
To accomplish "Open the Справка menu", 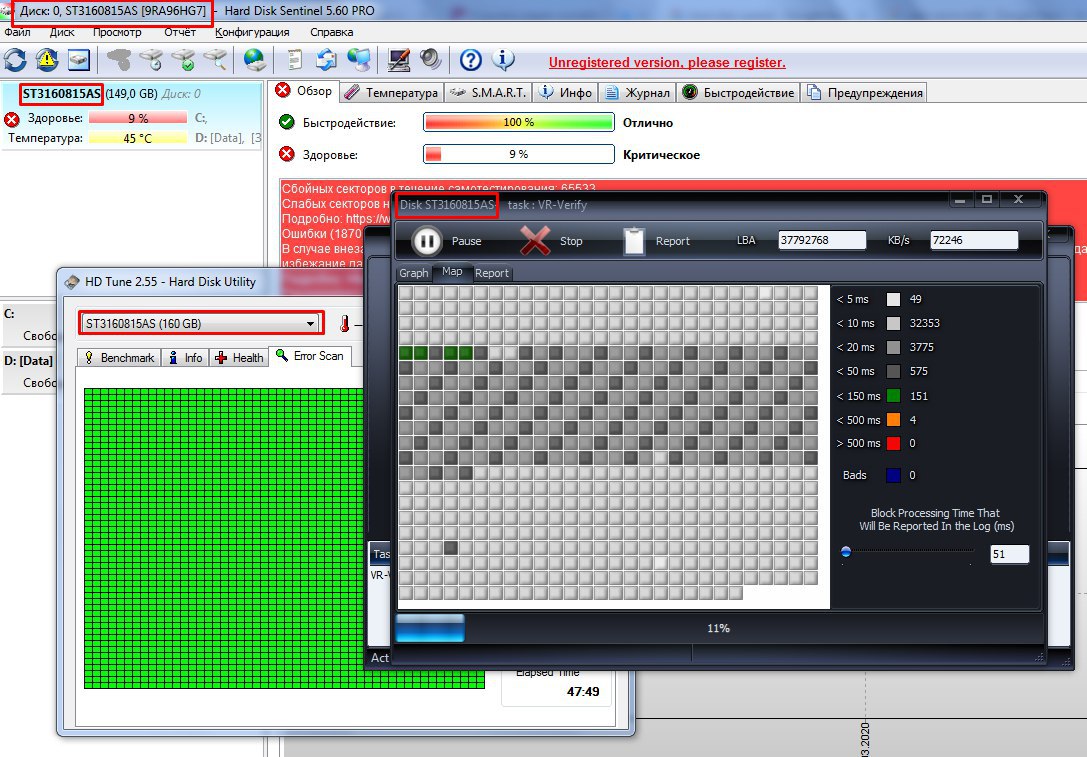I will 331,32.
